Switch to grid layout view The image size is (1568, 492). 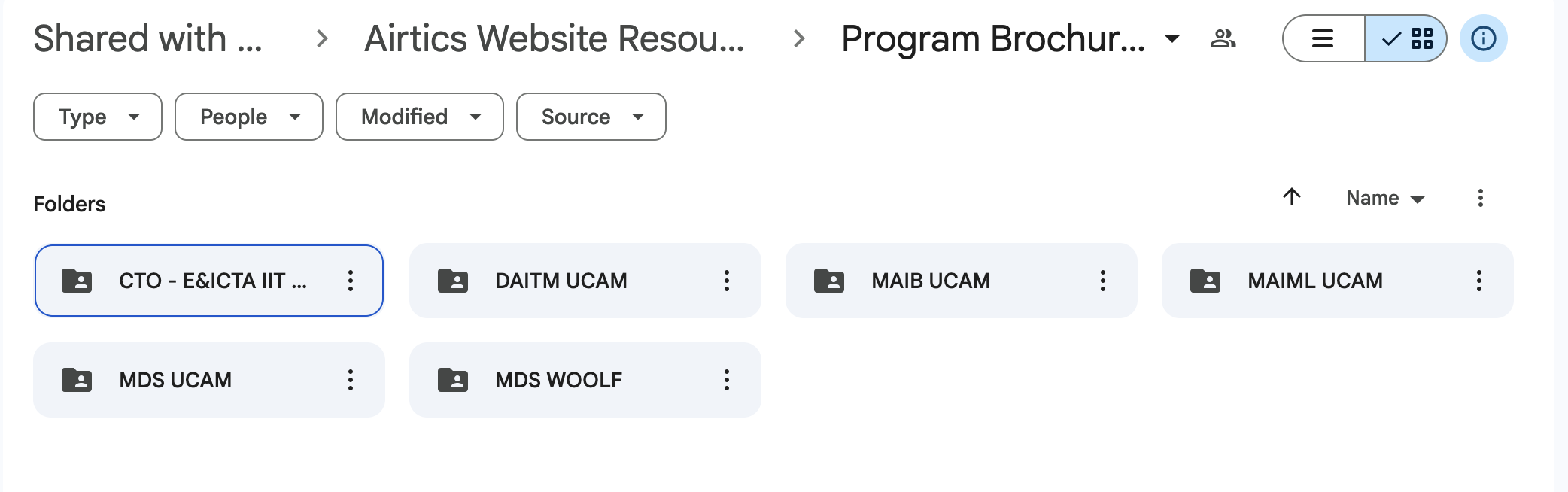click(x=1406, y=38)
